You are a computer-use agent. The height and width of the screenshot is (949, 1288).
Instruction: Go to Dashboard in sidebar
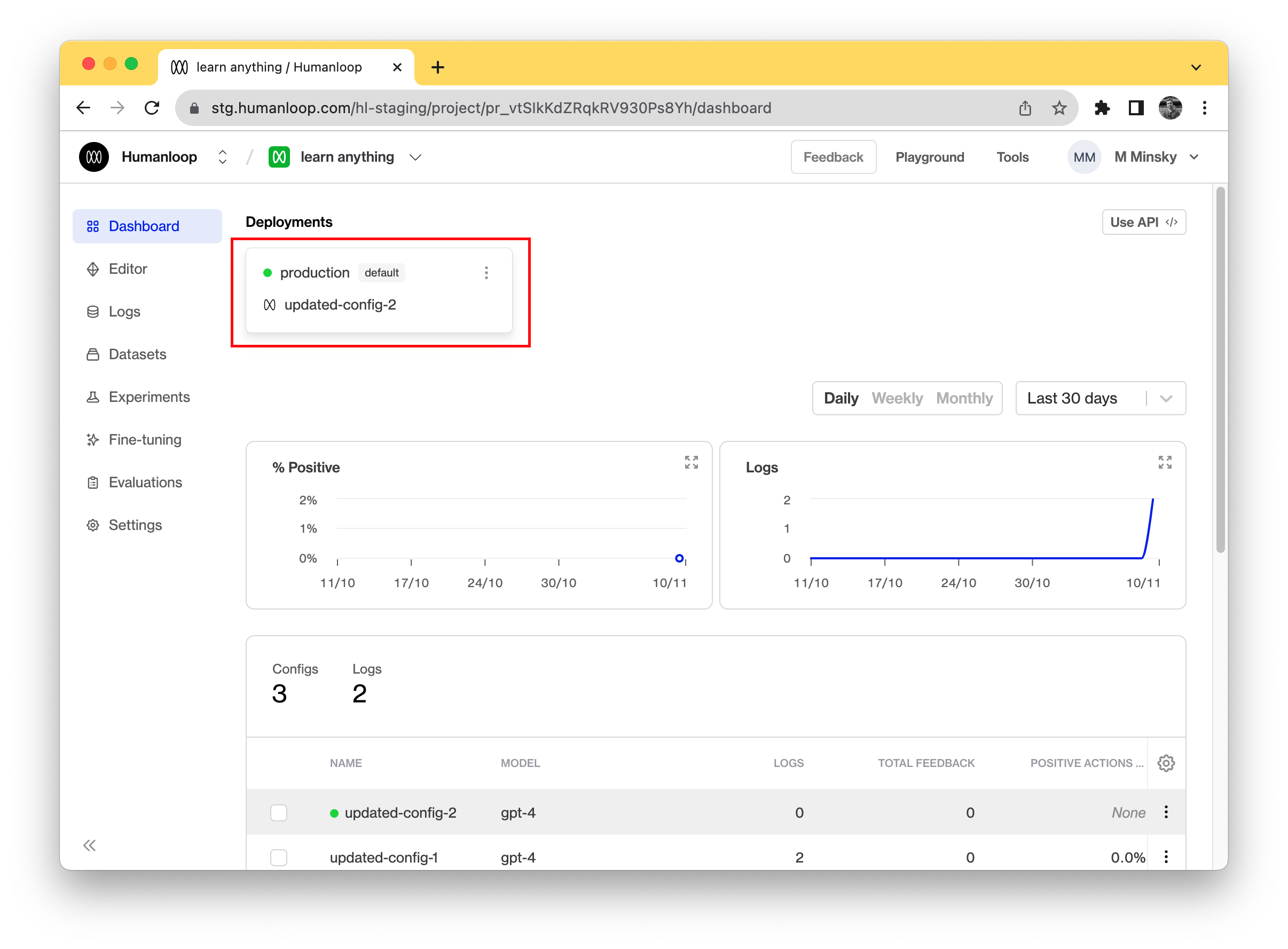(x=147, y=226)
